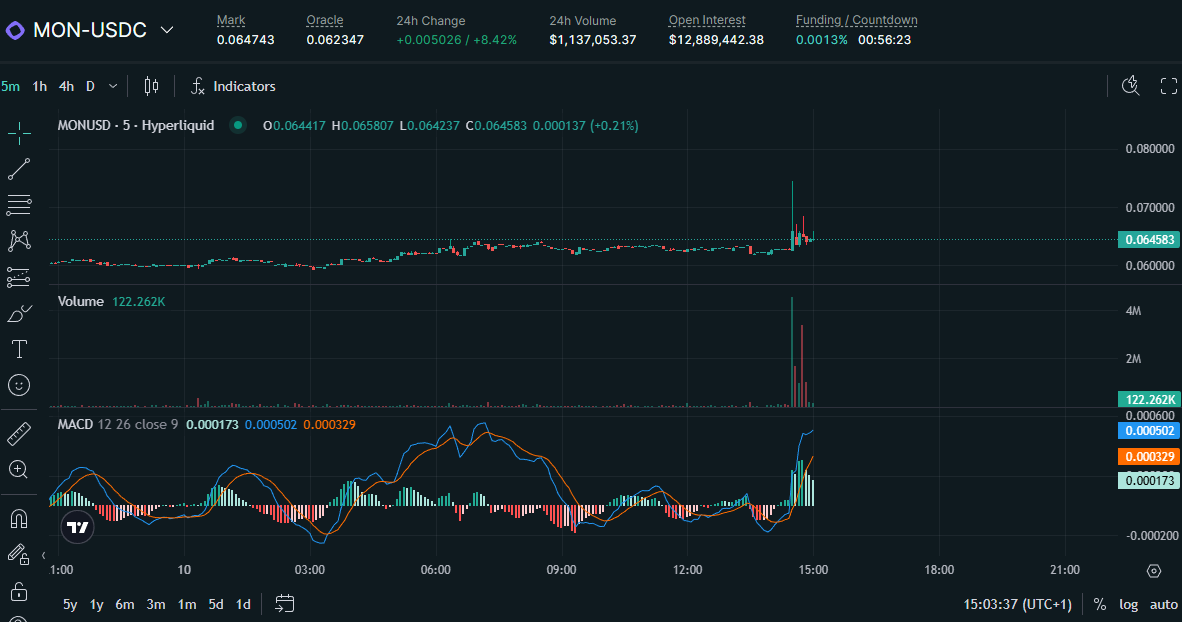Set range to 5d
1182x622 pixels.
click(x=216, y=604)
